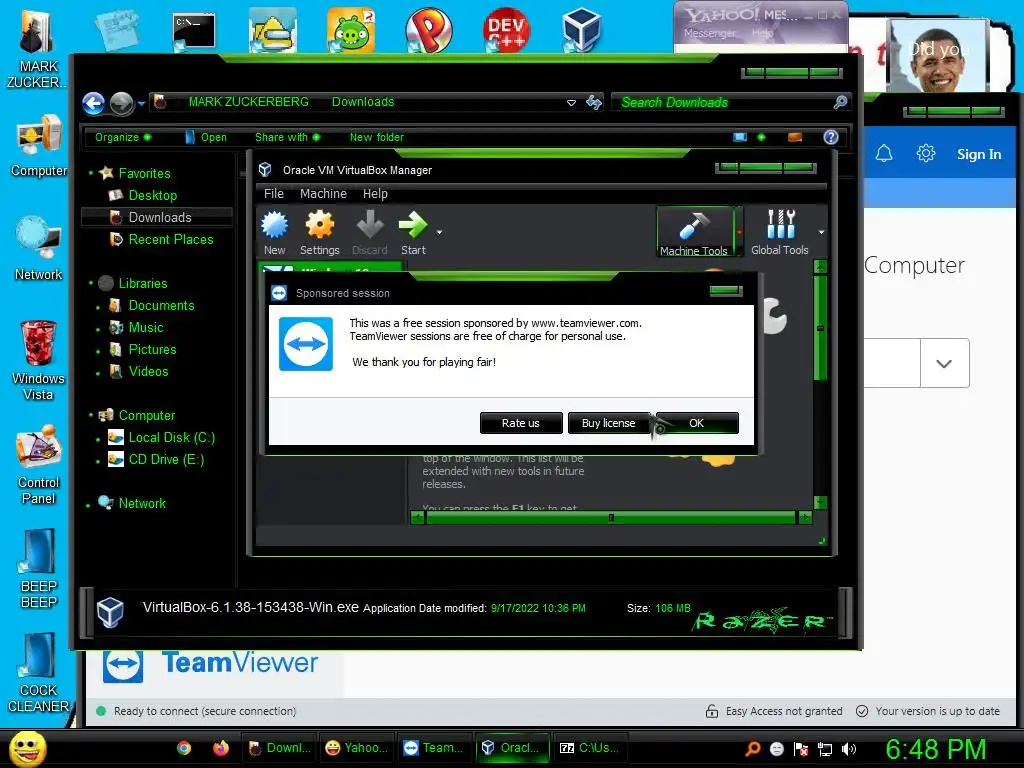Select Documents library
The image size is (1024, 768).
click(161, 306)
